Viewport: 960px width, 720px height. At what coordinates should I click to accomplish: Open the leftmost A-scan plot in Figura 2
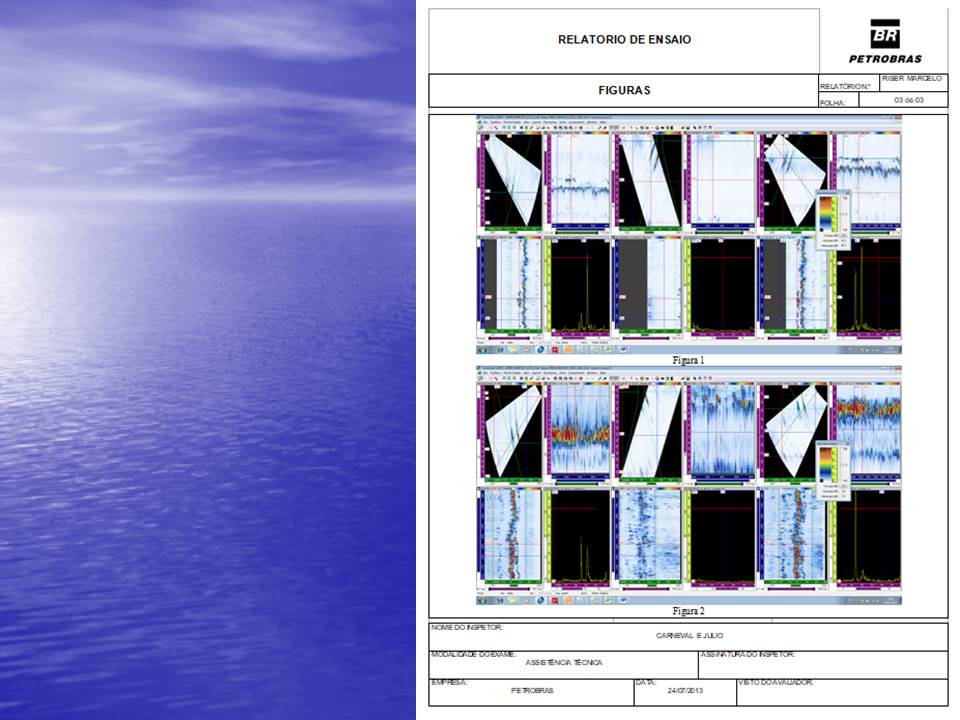tap(580, 536)
